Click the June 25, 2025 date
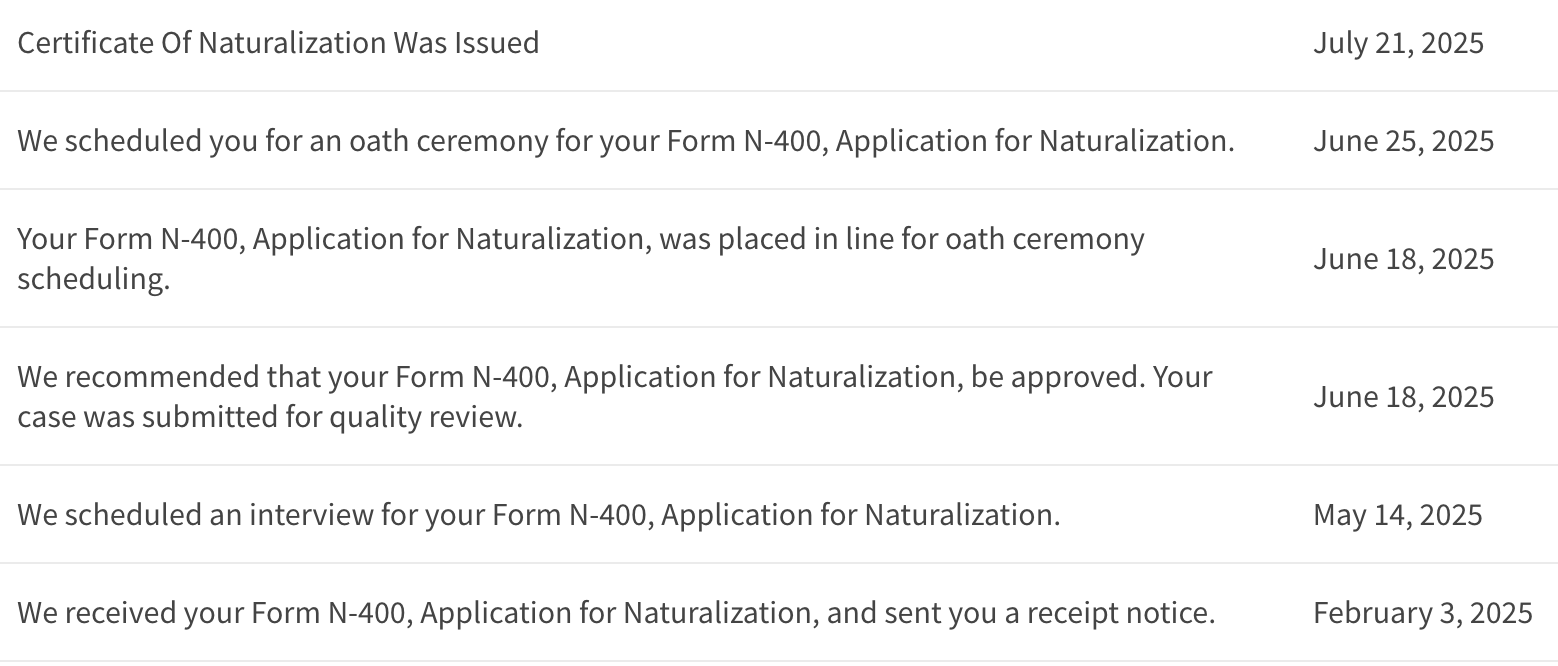This screenshot has height=666, width=1558. 1403,141
